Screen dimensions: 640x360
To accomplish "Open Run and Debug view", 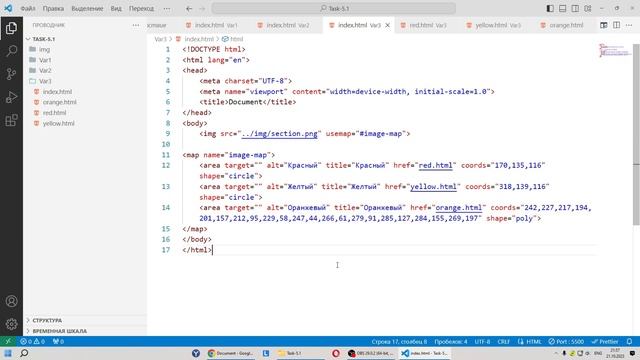I will tap(11, 97).
